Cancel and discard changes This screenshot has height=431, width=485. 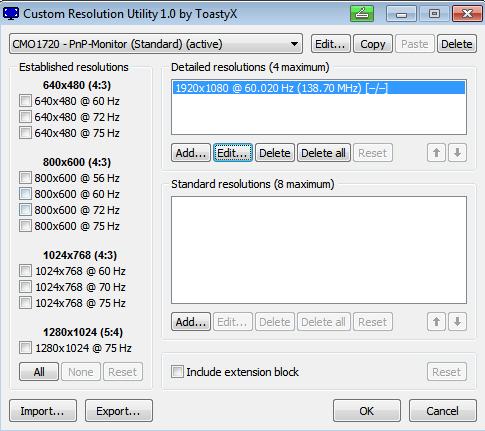pyautogui.click(x=443, y=411)
